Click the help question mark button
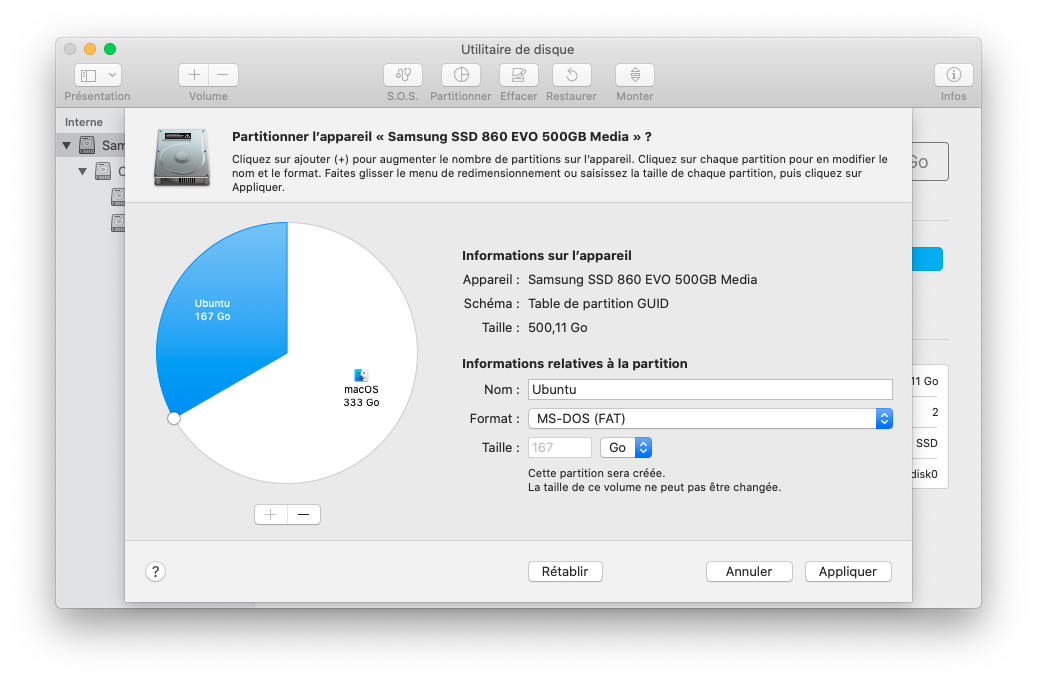This screenshot has height=682, width=1037. point(155,572)
